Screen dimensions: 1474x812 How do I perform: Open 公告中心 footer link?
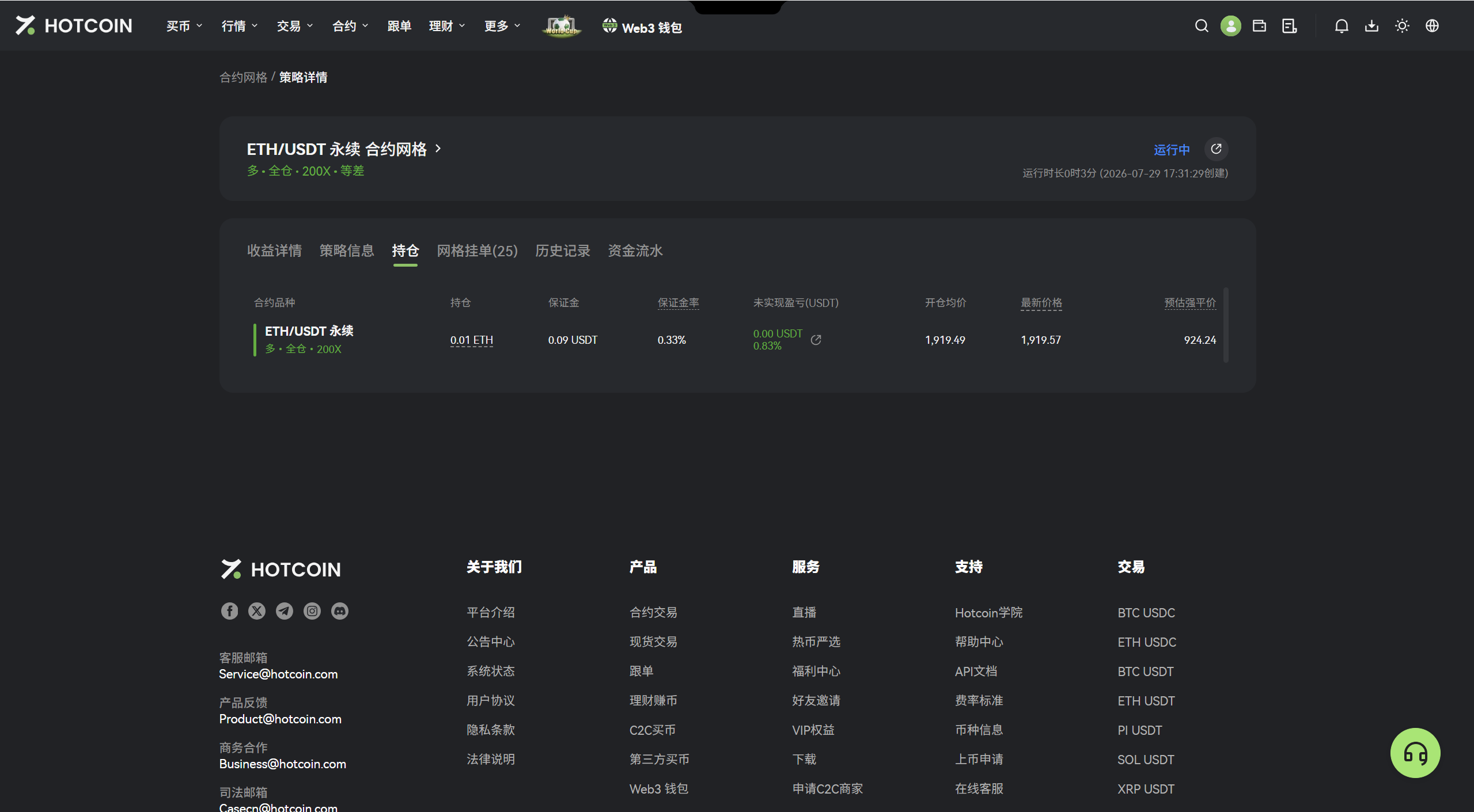tap(491, 642)
